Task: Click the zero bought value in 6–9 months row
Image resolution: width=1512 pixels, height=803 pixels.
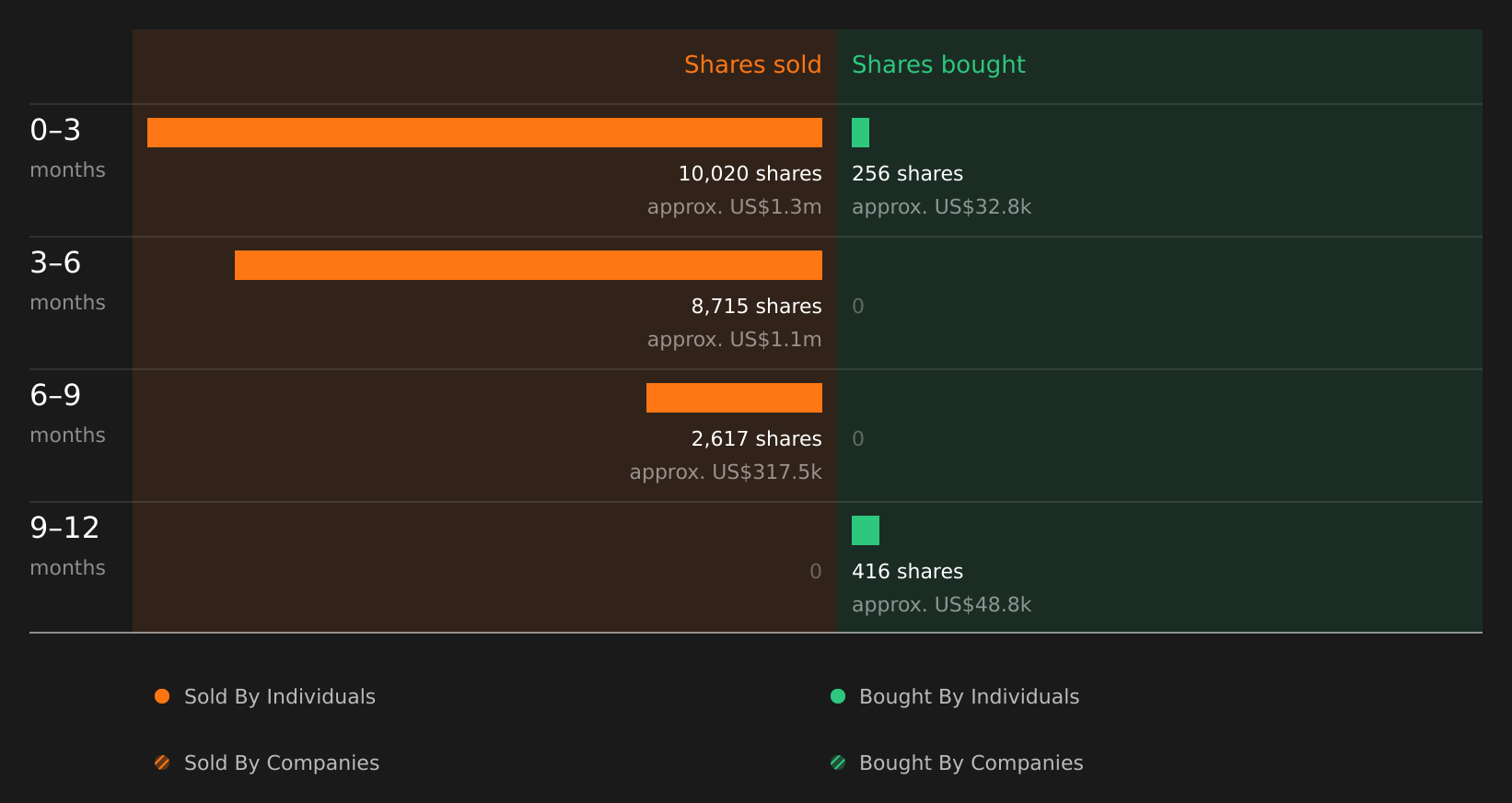Action: point(858,439)
